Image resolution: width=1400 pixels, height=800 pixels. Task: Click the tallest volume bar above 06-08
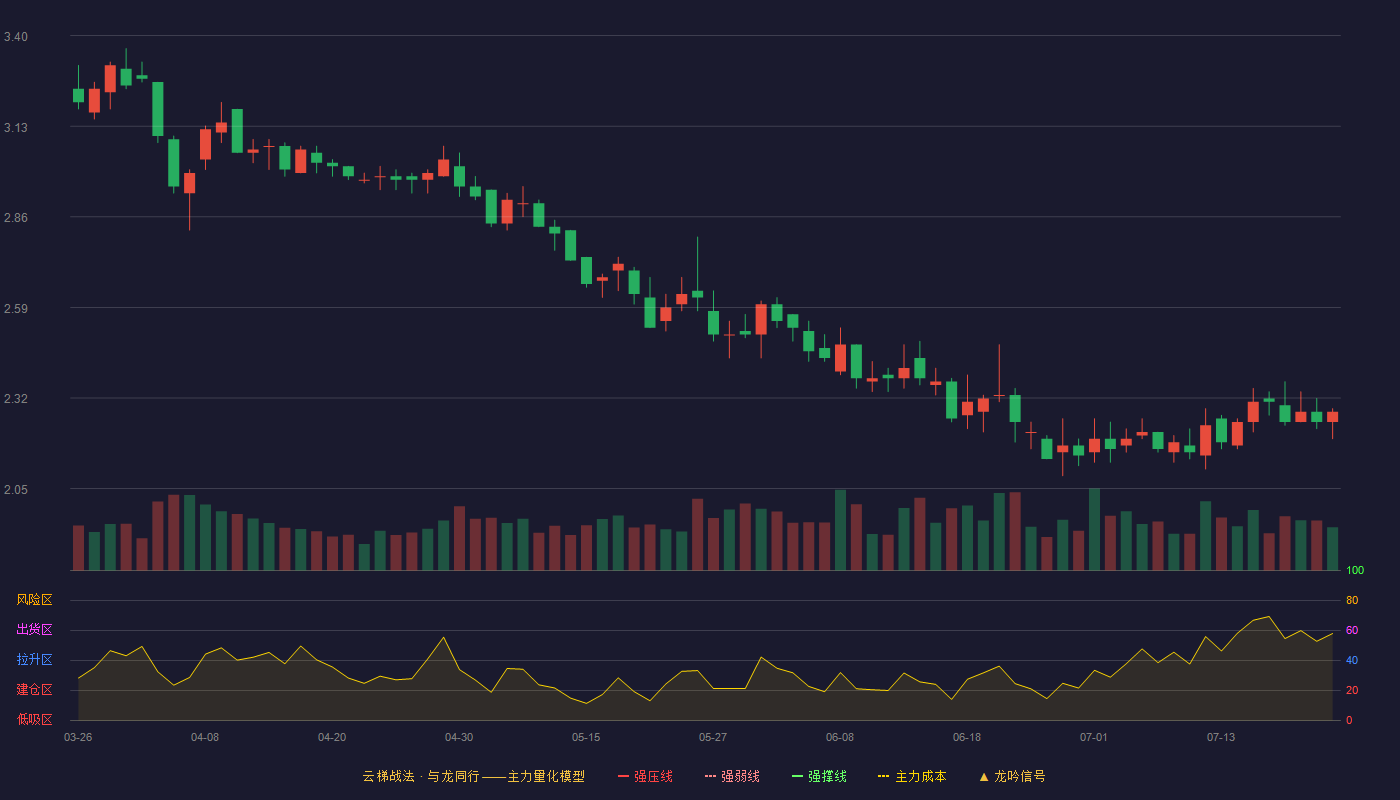pos(840,530)
